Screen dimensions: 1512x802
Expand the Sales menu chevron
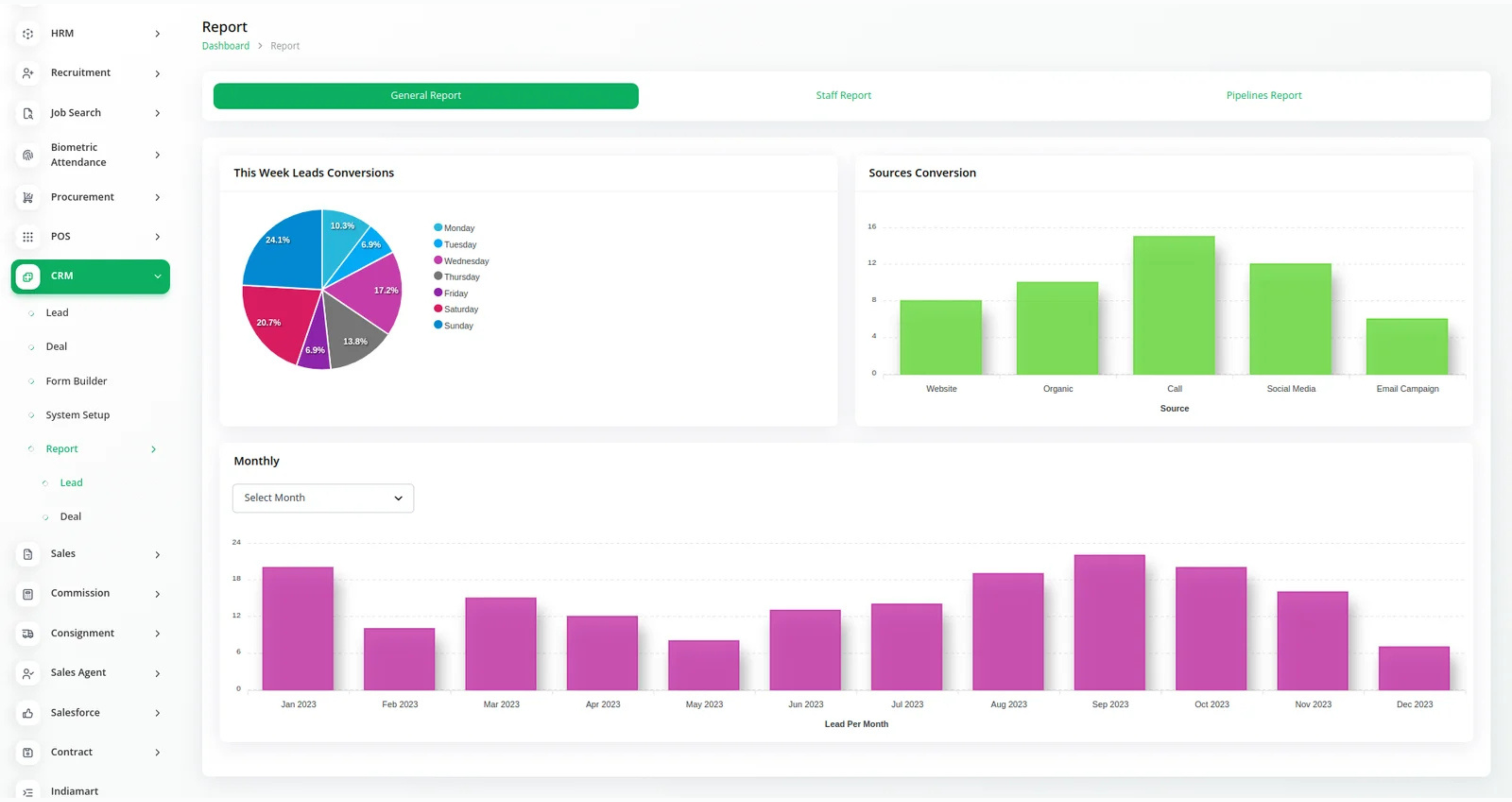[157, 555]
